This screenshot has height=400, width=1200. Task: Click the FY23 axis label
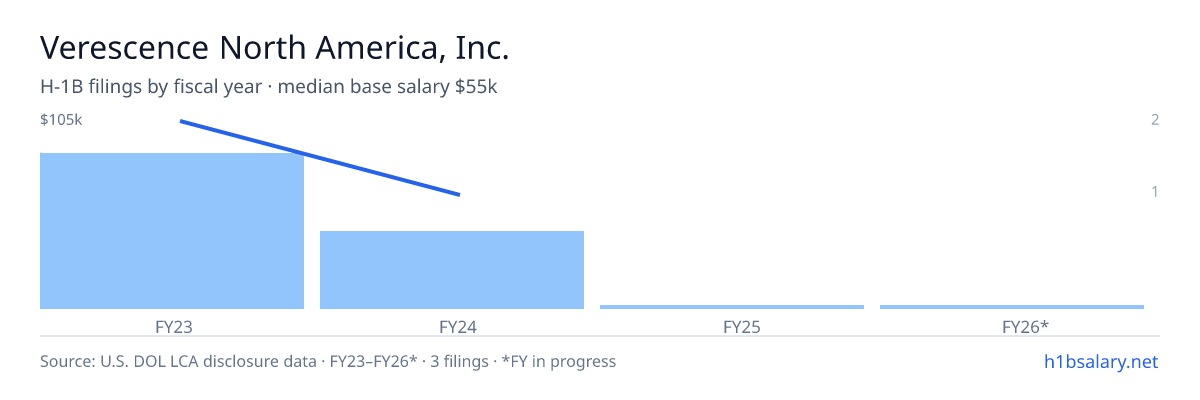pyautogui.click(x=172, y=326)
